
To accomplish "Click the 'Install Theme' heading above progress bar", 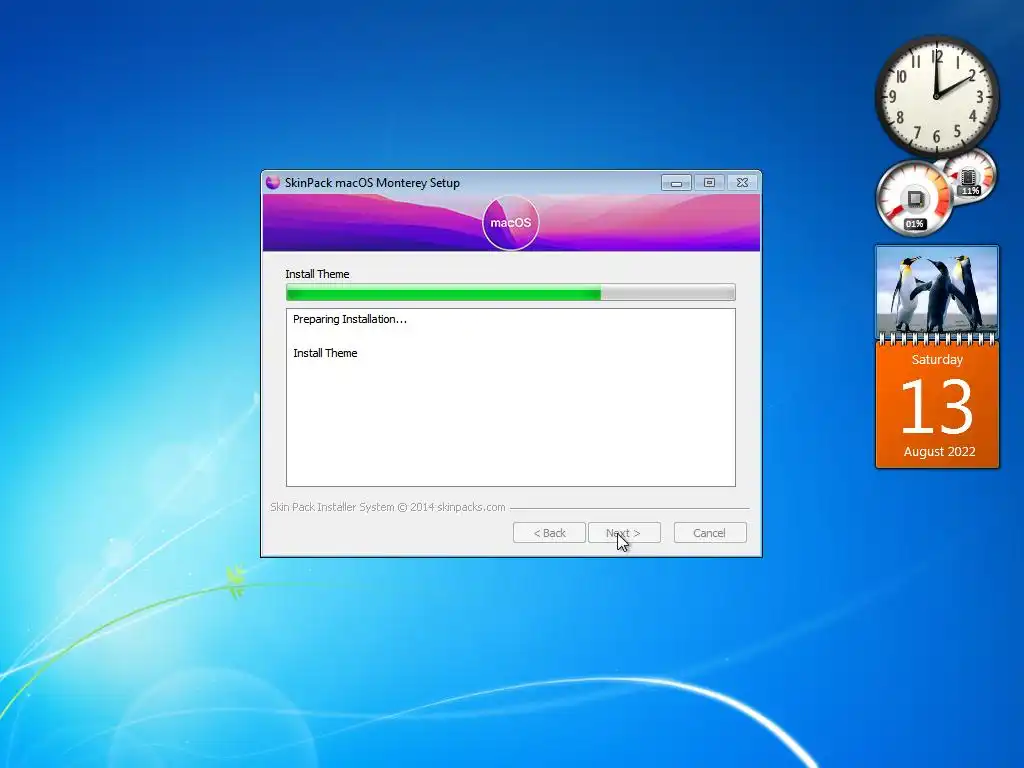I will [317, 274].
